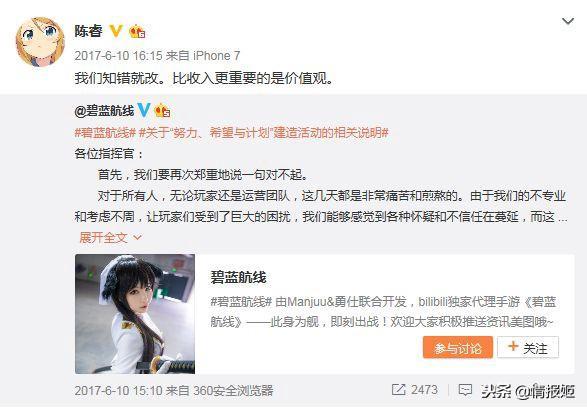Click the blue V badge beside 碧蓝航线
The height and width of the screenshot is (411, 587).
click(x=144, y=110)
